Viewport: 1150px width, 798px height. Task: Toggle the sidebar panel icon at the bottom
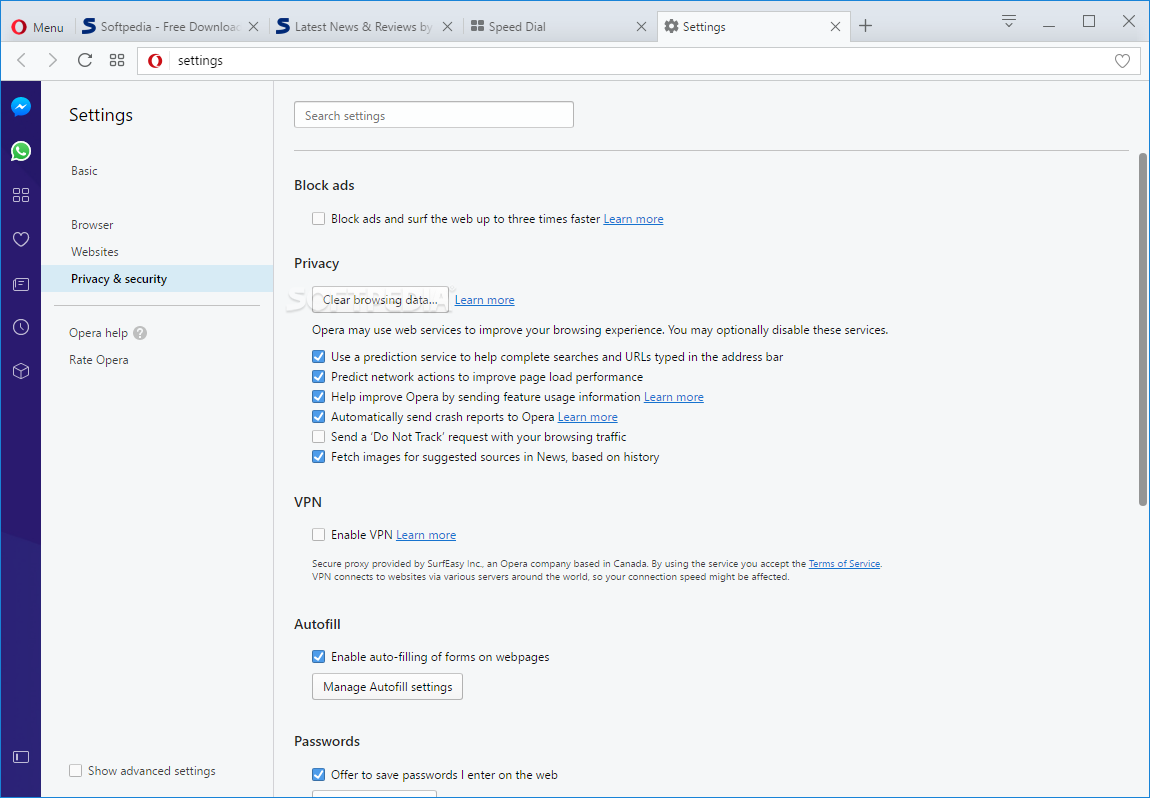click(21, 757)
